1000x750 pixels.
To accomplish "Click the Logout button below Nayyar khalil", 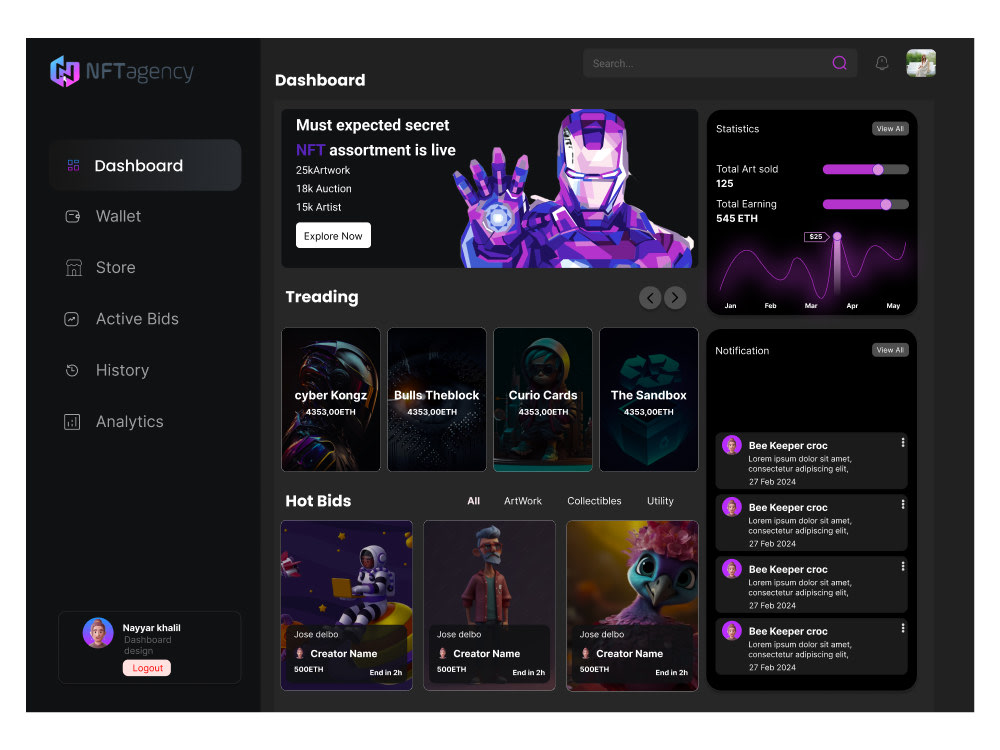I will [146, 667].
